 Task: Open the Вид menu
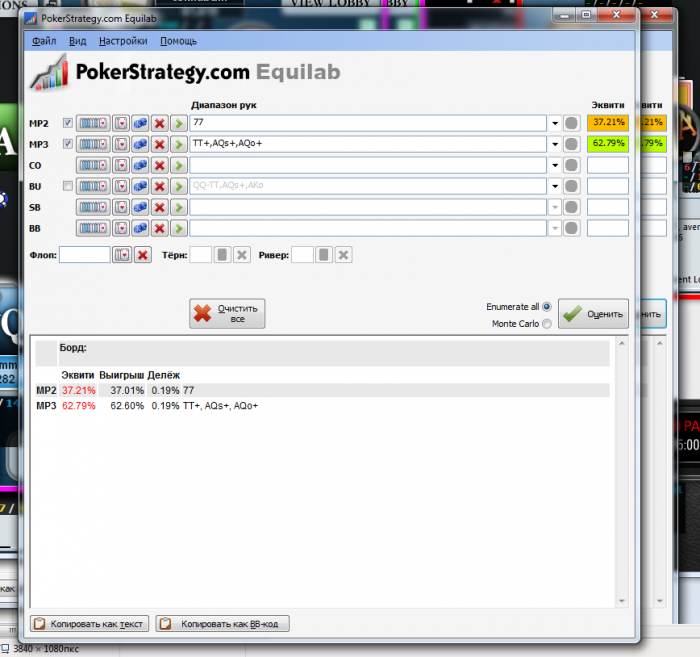pyautogui.click(x=77, y=41)
